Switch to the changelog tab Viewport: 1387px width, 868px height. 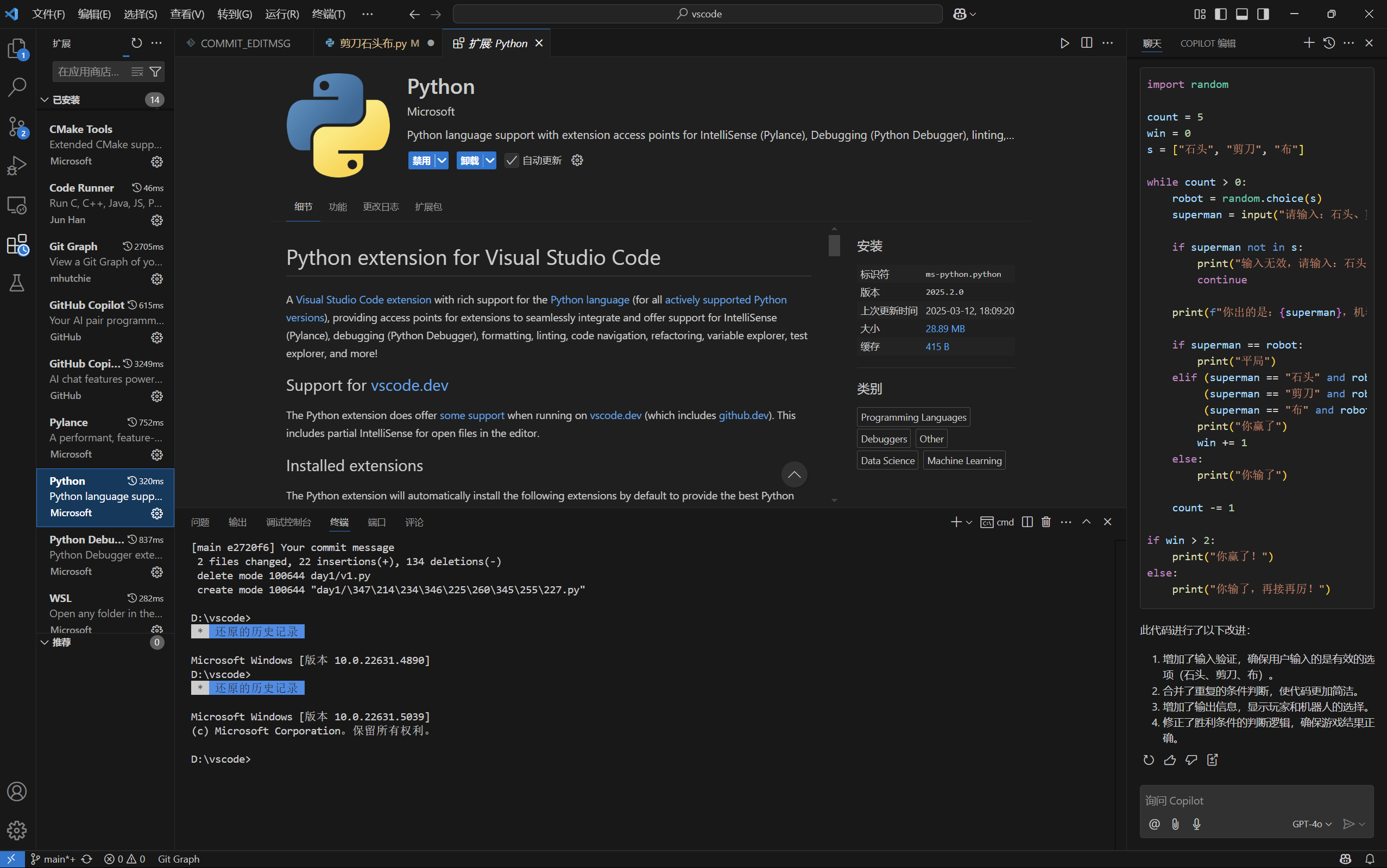coord(380,207)
